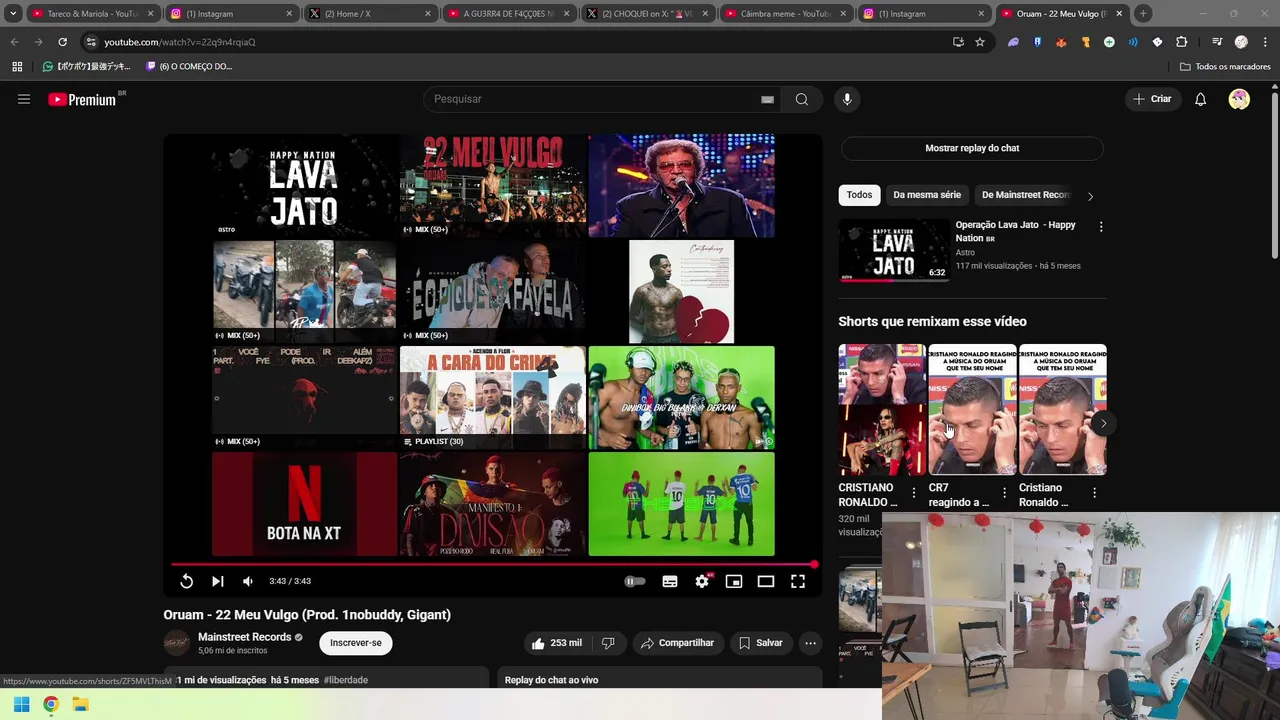The height and width of the screenshot is (720, 1280).
Task: Replay the finished video
Action: pos(186,581)
